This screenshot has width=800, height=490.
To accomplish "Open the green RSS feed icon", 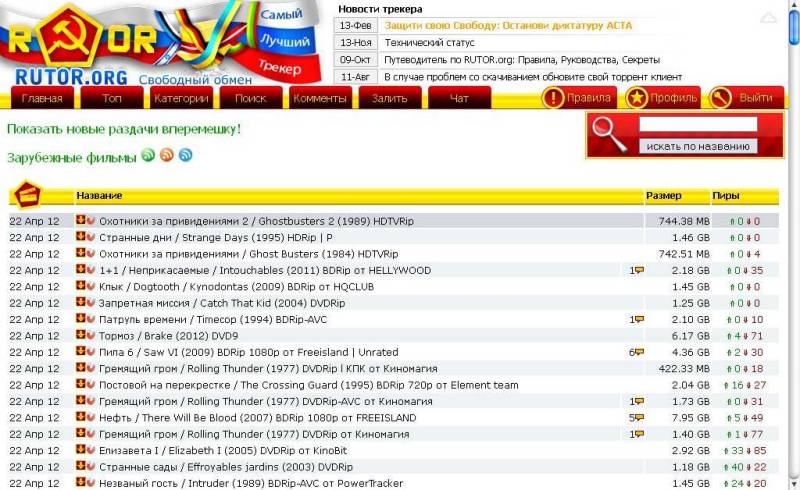I will [148, 155].
